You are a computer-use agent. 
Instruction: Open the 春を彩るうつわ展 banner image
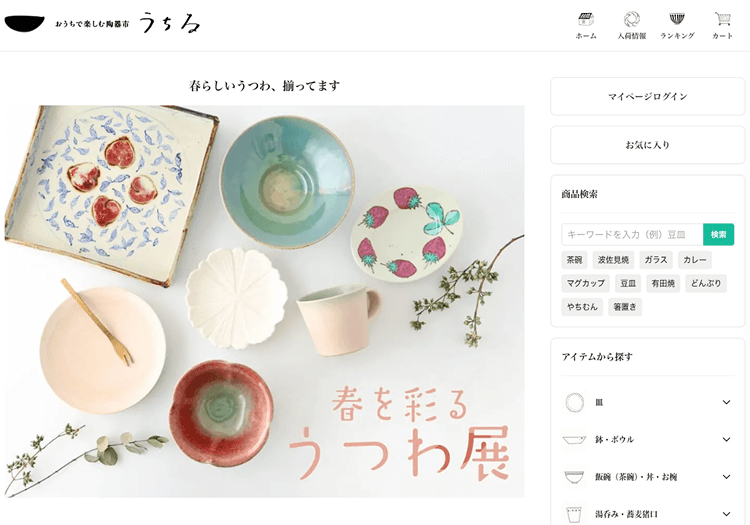265,301
